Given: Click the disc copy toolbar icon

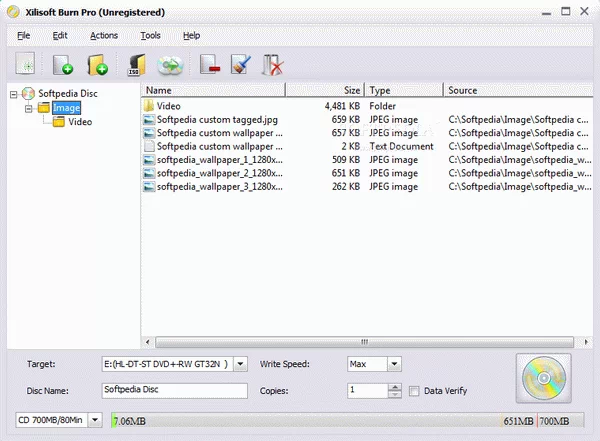Looking at the screenshot, I should 170,65.
